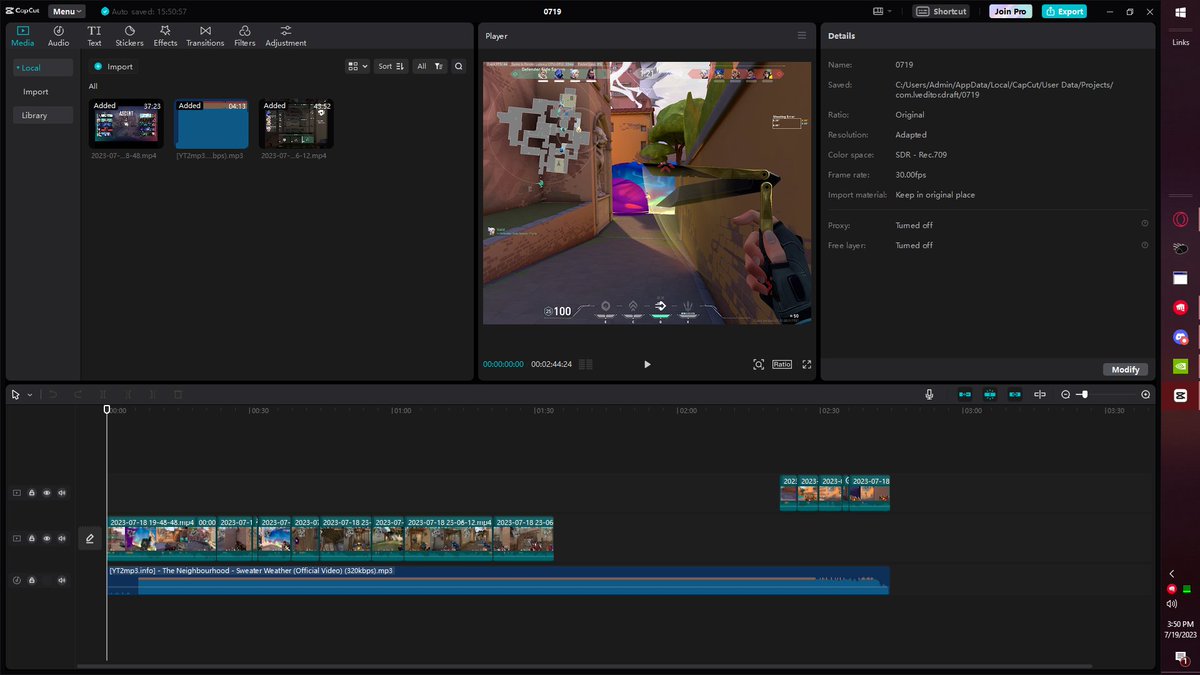Open the Stickers tab
Image resolution: width=1200 pixels, height=675 pixels.
click(129, 36)
